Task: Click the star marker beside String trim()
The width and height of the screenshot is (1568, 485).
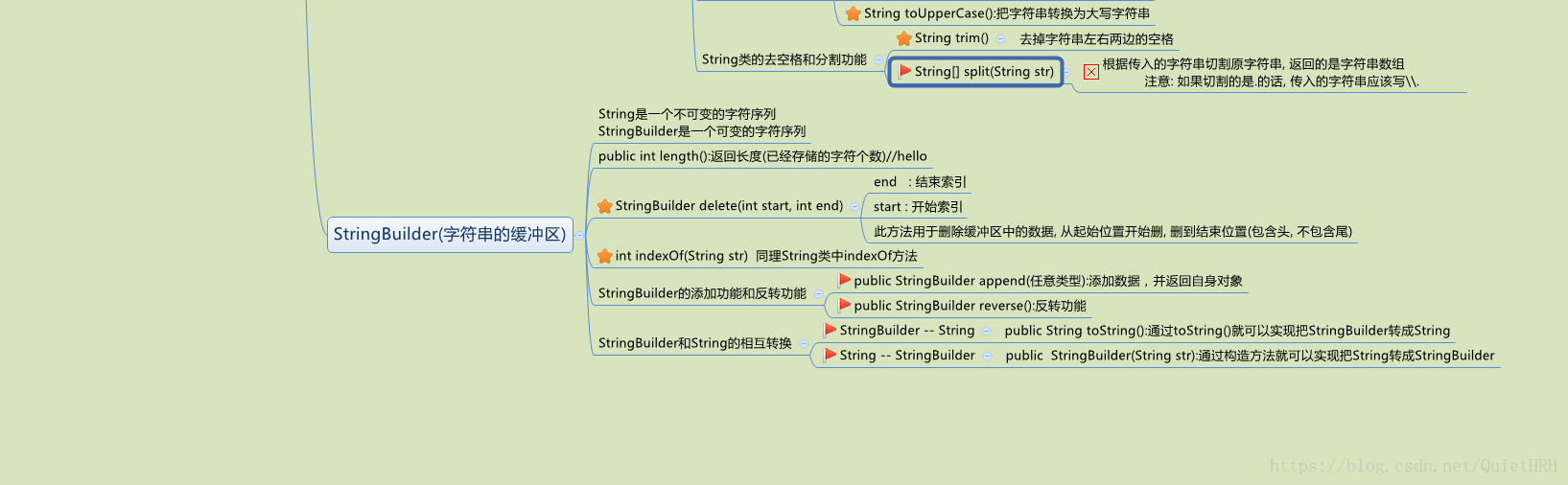Action: [x=903, y=38]
